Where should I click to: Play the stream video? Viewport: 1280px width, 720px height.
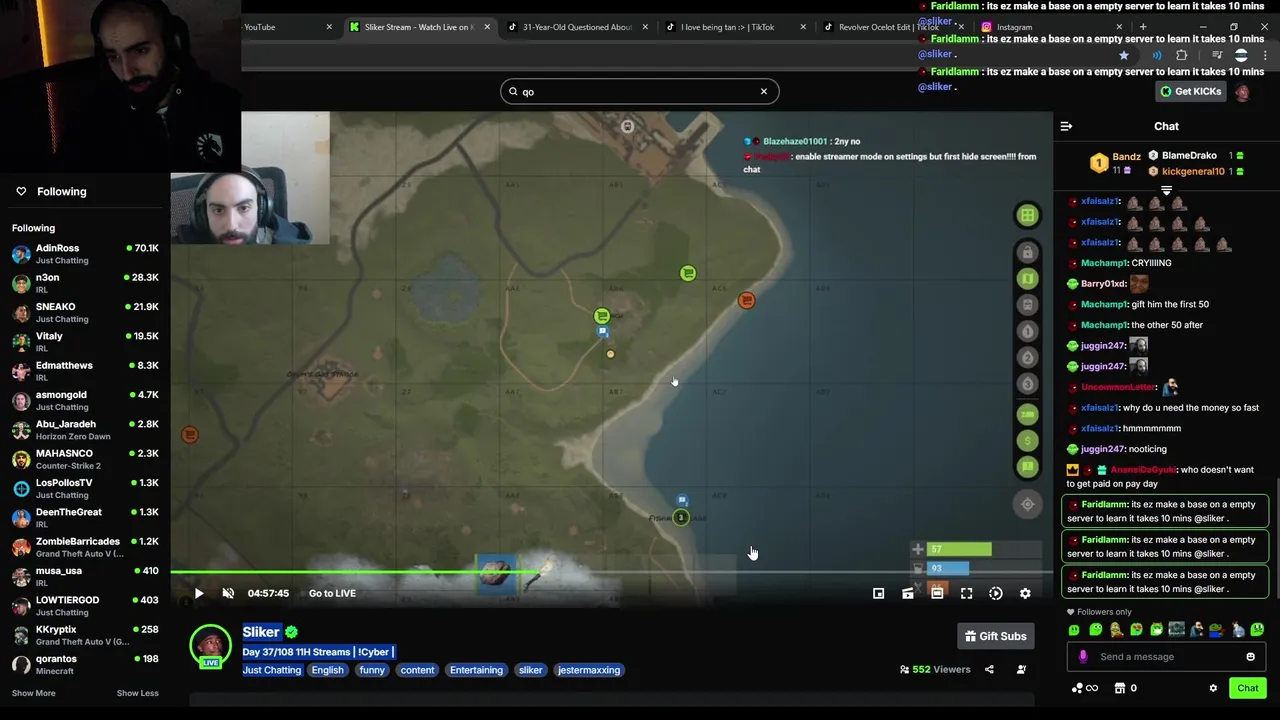(199, 593)
